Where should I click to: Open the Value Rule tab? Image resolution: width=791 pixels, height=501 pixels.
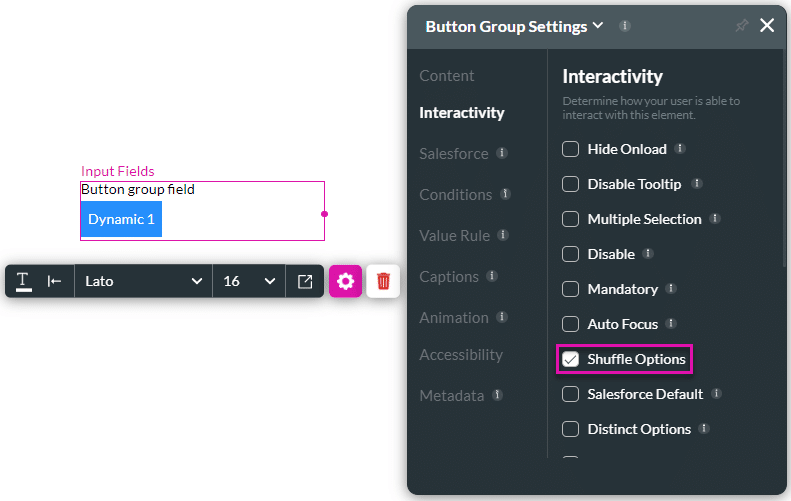[x=455, y=235]
